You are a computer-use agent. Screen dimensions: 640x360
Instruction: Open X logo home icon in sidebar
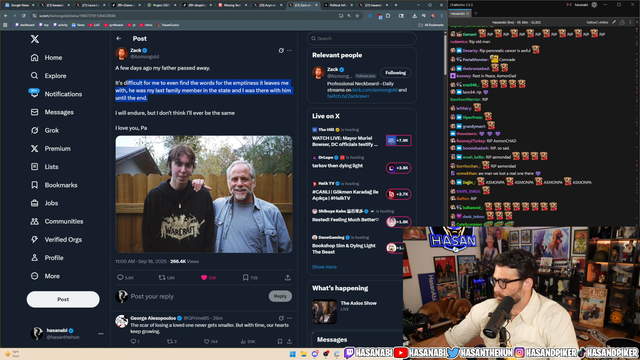35,39
